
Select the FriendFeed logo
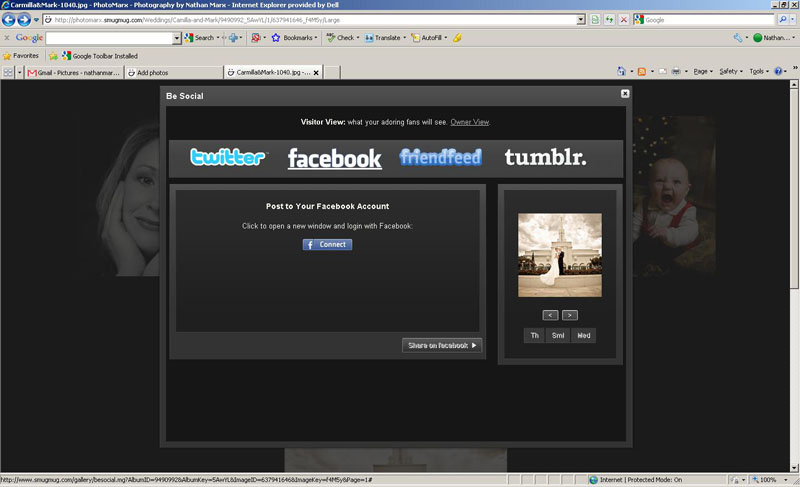pos(440,157)
